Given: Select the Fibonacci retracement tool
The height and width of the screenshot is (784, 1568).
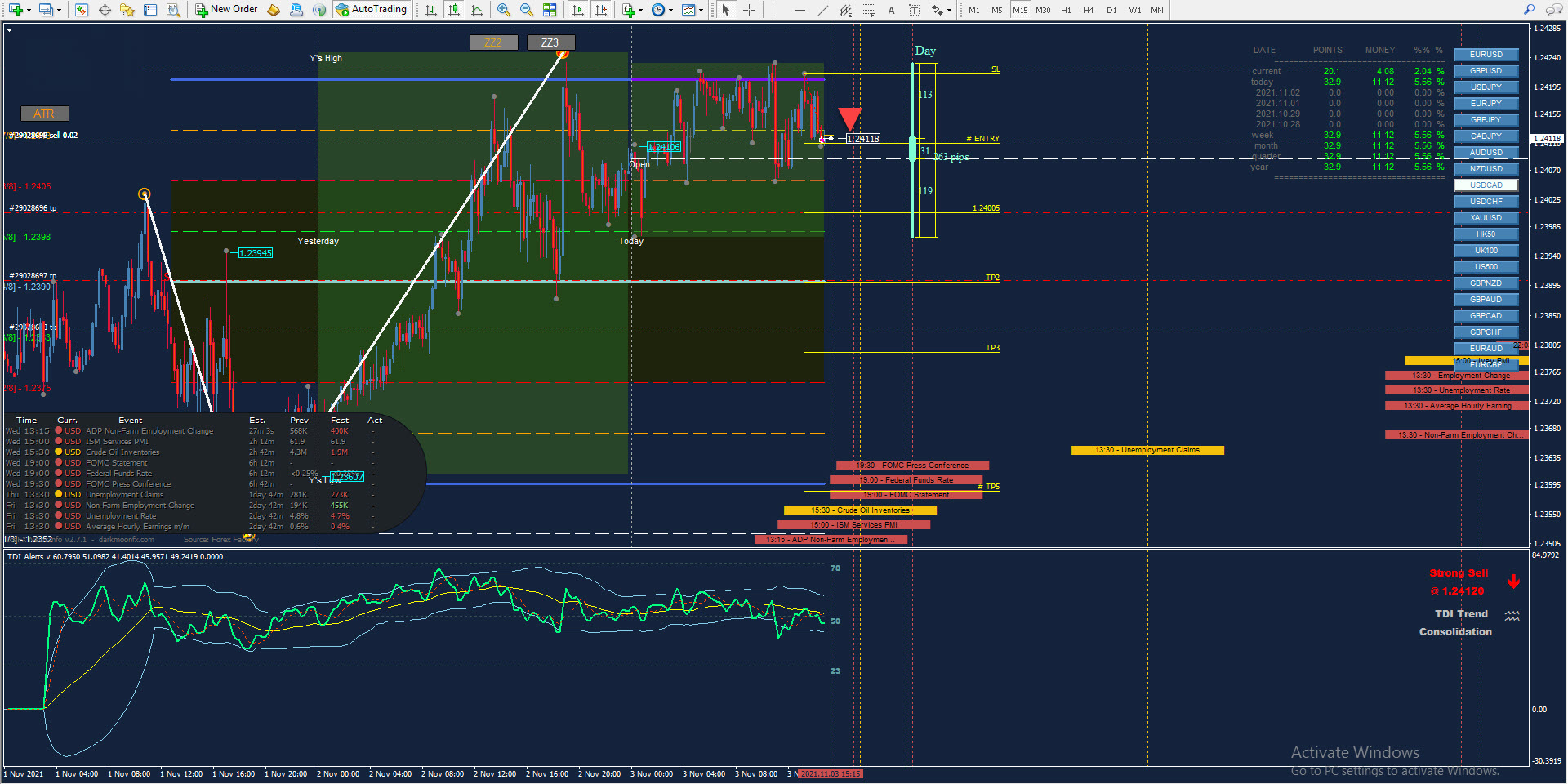Looking at the screenshot, I should 869,10.
